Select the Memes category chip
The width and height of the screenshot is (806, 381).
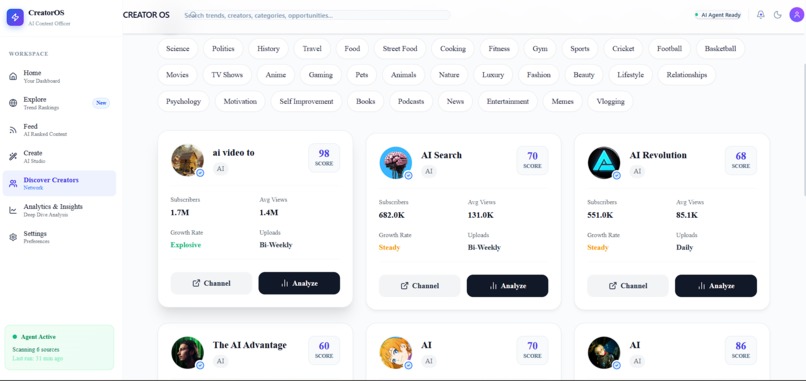pyautogui.click(x=562, y=101)
